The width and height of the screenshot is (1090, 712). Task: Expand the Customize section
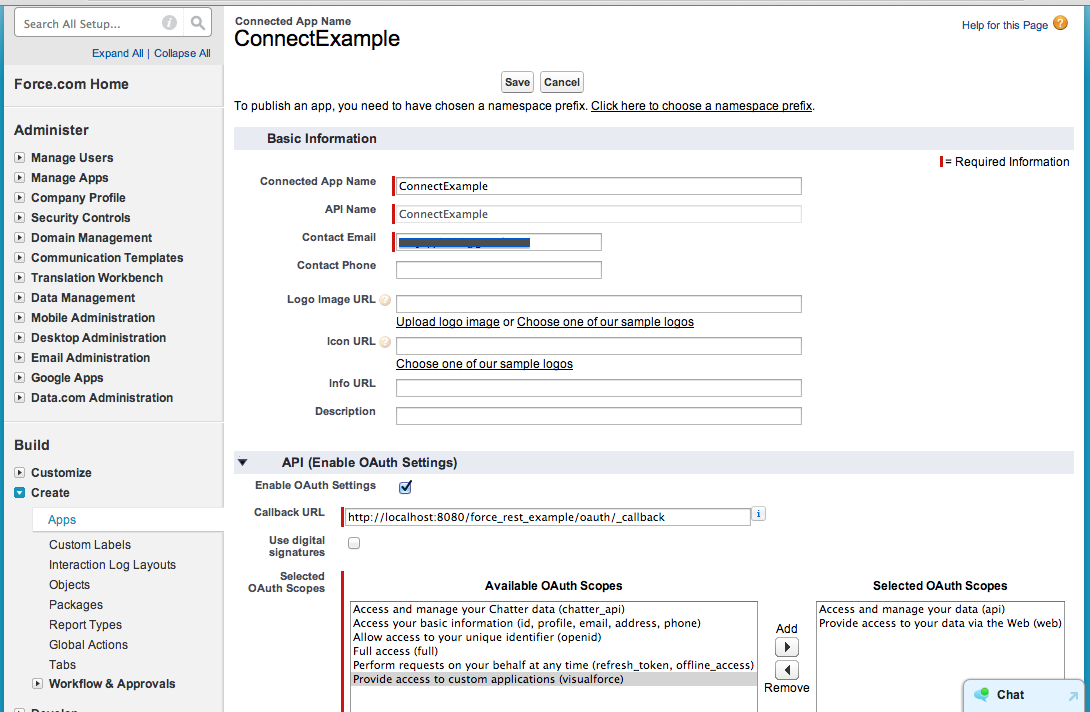point(19,473)
